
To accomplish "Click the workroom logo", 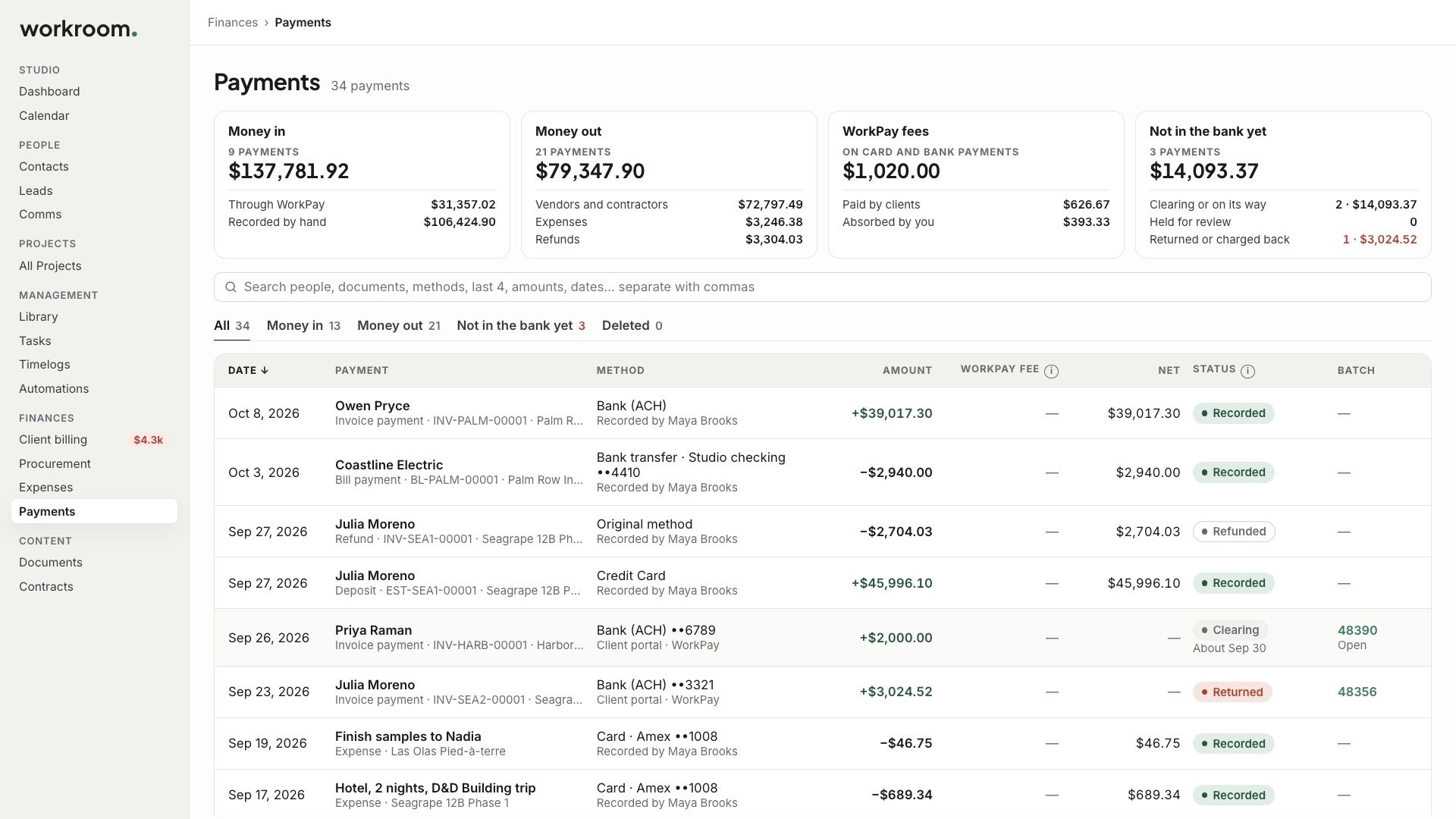I will [x=78, y=29].
